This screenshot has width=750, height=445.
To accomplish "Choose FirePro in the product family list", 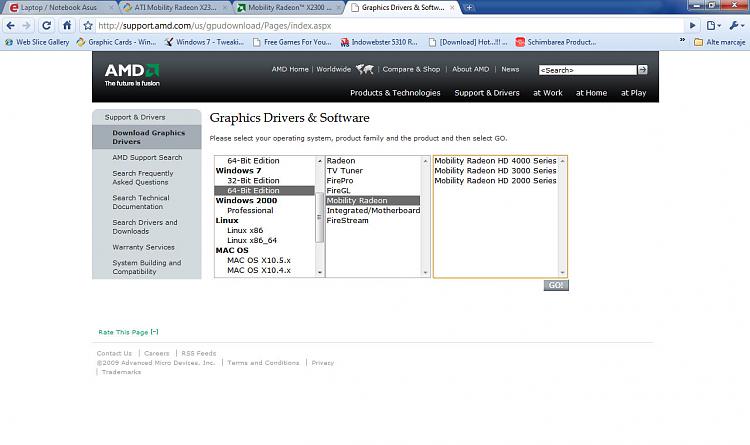I will [340, 180].
